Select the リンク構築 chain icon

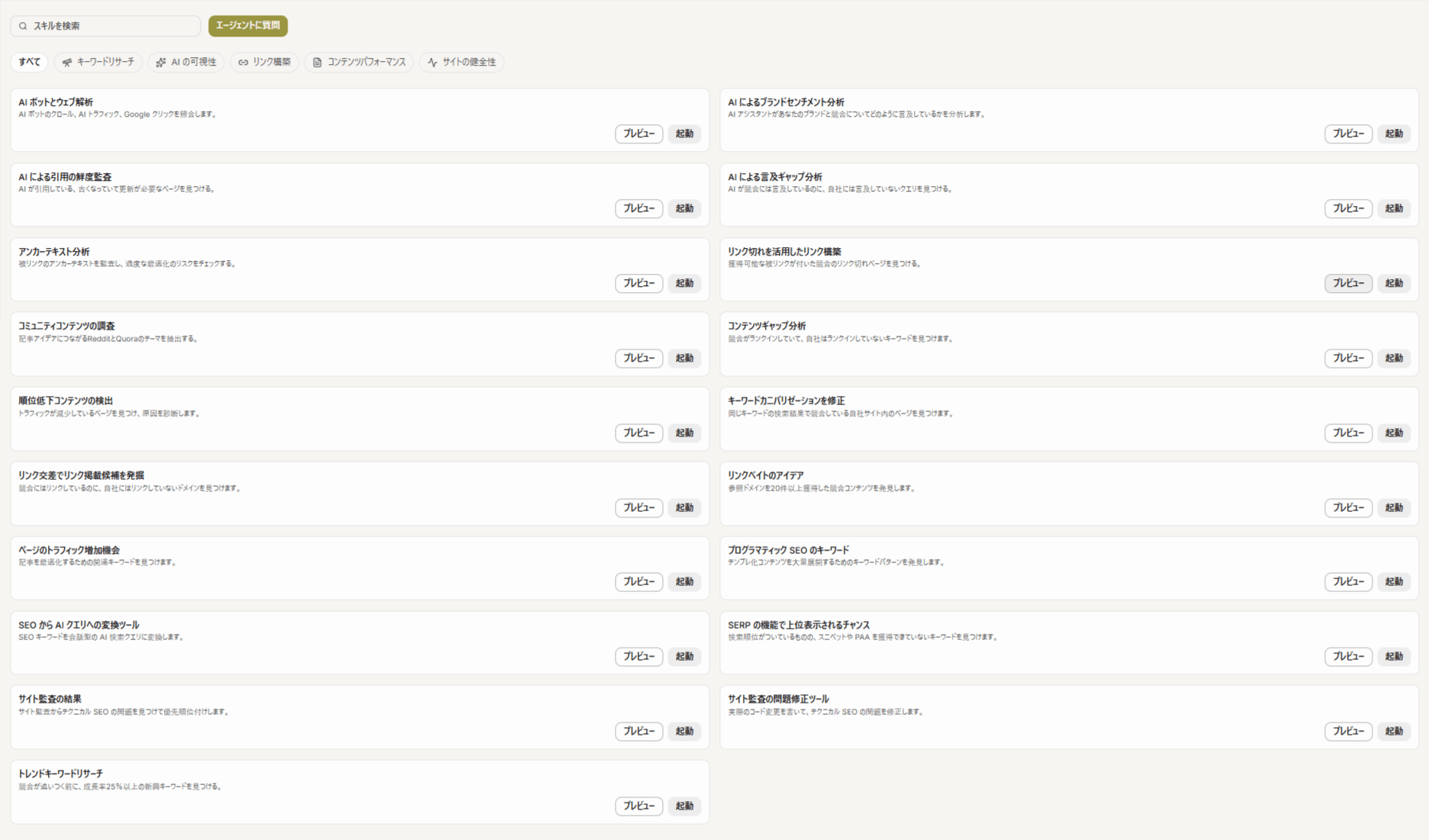(243, 63)
